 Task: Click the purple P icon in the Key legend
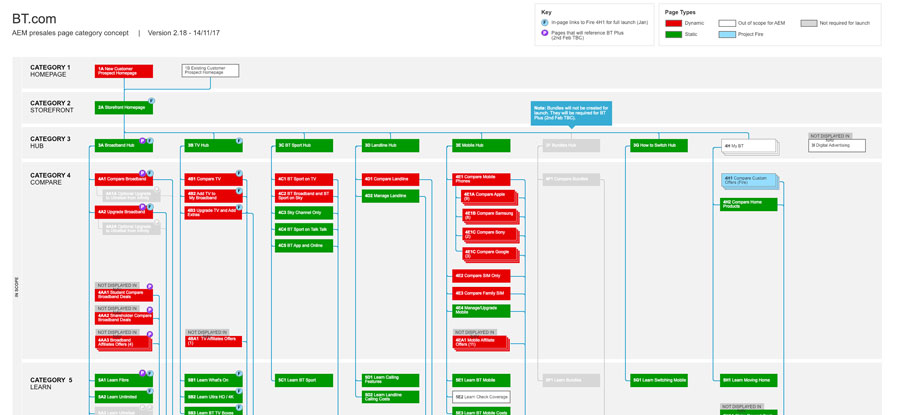[x=545, y=33]
